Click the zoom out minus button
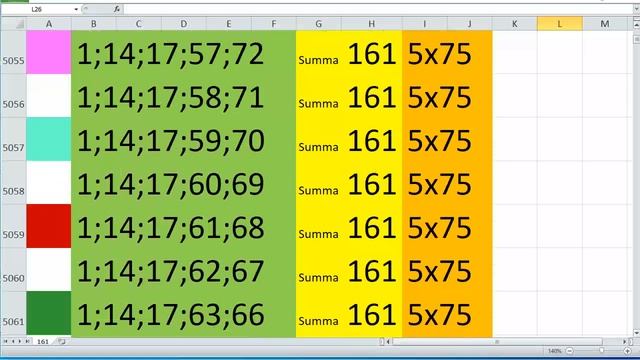The width and height of the screenshot is (640, 360). [570, 351]
